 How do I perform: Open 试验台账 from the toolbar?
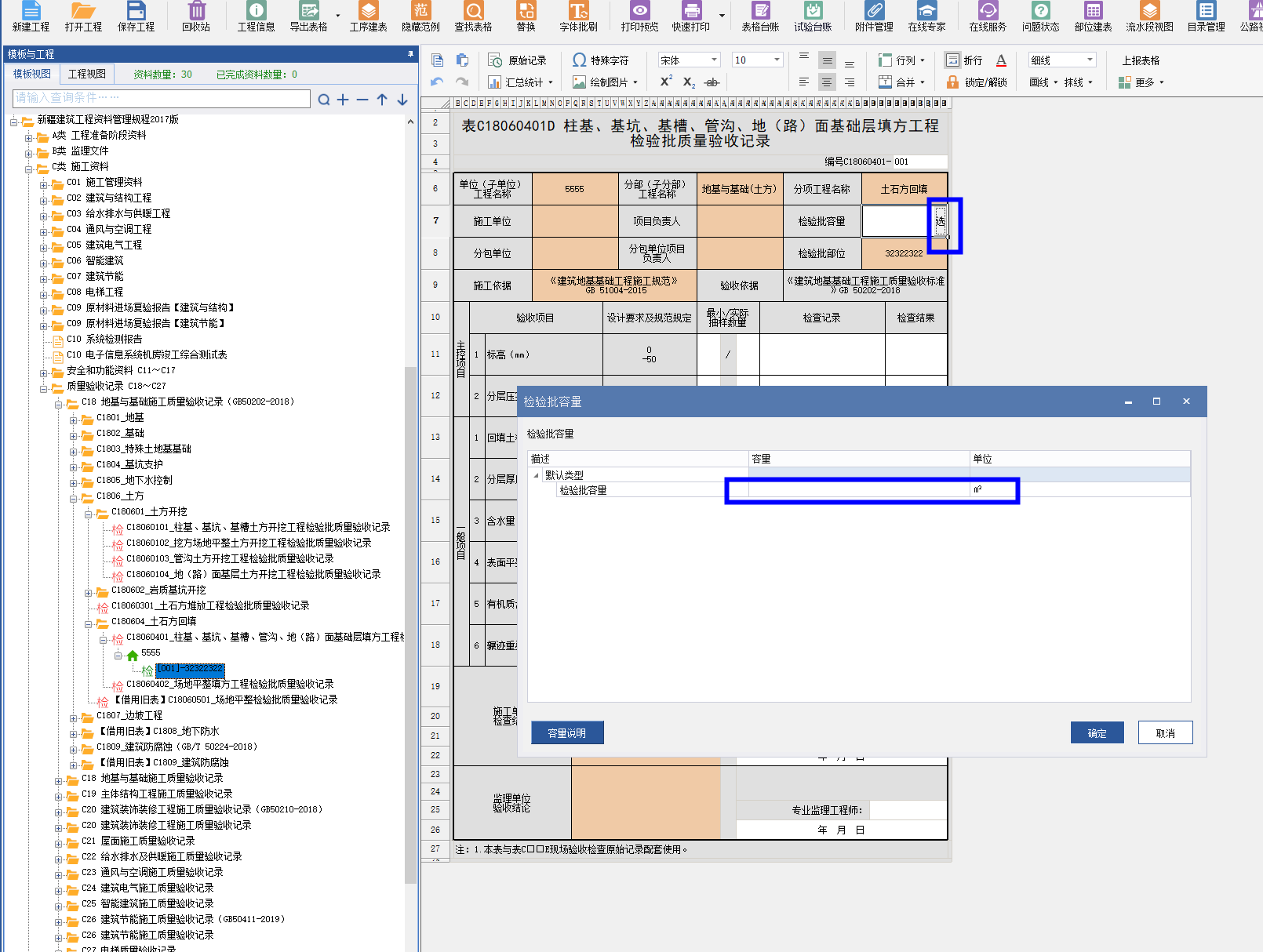(813, 16)
